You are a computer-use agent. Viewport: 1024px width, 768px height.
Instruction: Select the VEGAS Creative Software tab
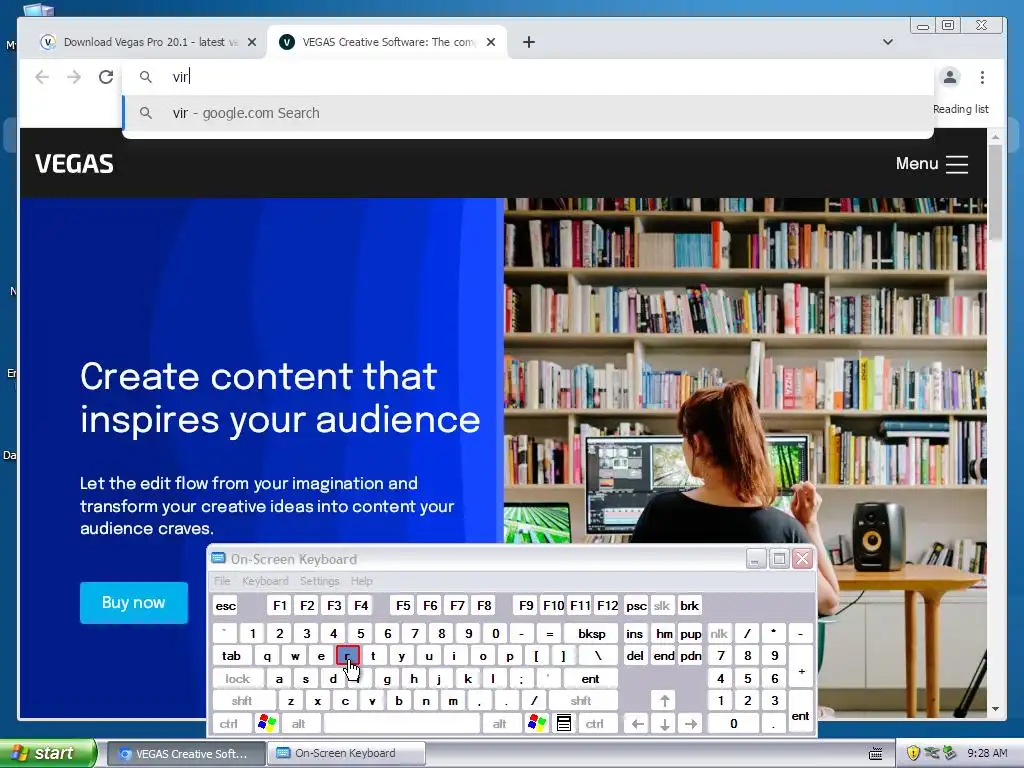[x=387, y=42]
